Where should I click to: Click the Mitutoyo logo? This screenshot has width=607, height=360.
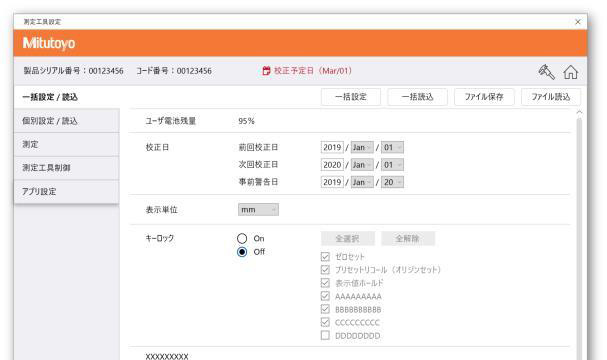tap(49, 43)
